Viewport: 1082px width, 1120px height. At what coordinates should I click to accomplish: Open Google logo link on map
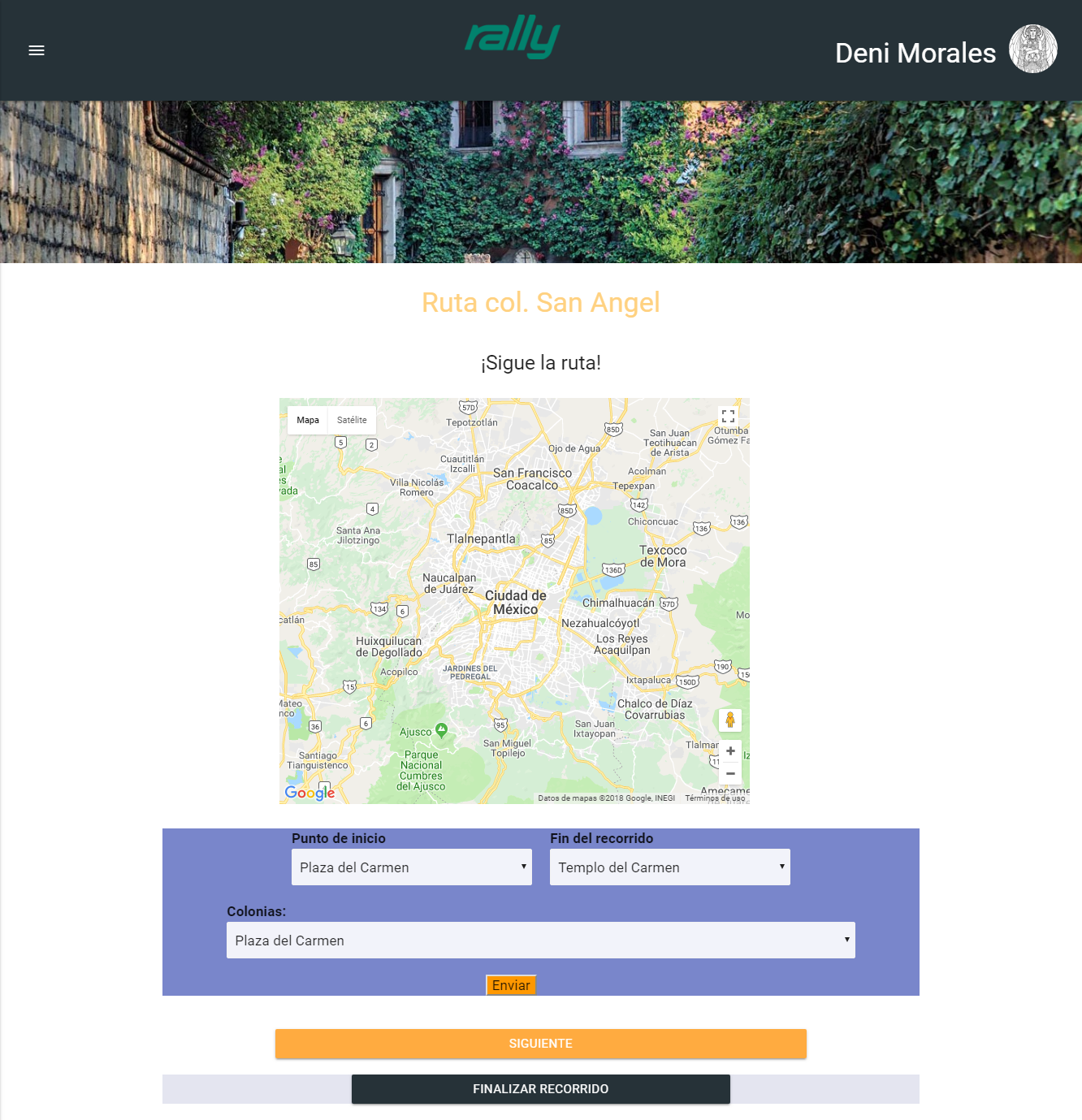[309, 793]
